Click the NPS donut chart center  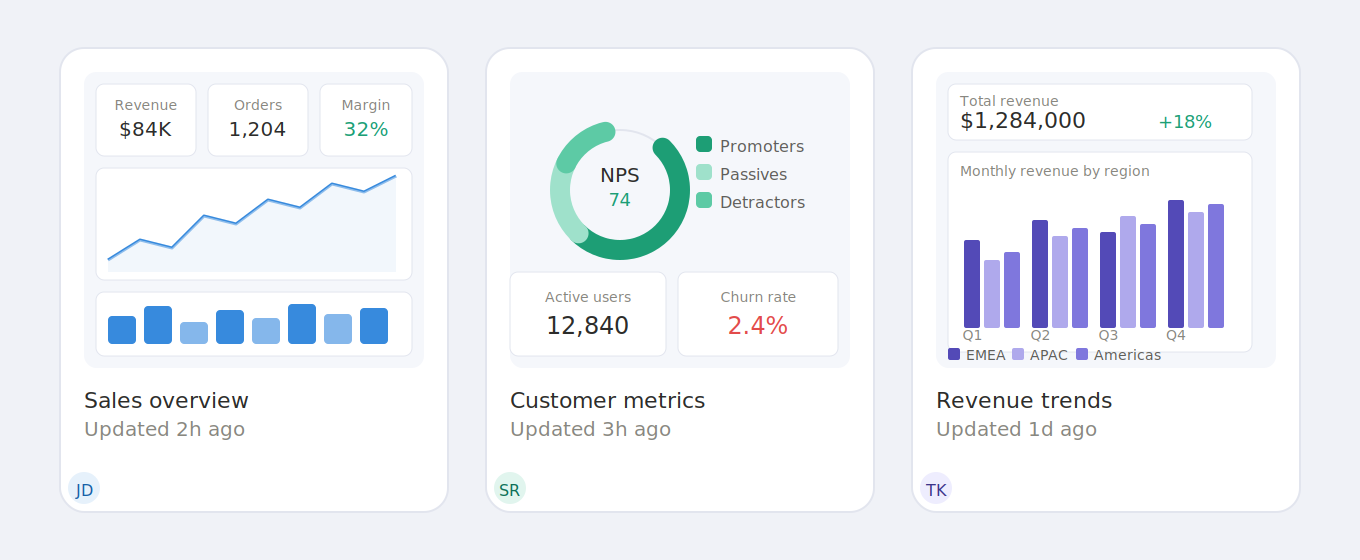click(x=620, y=189)
